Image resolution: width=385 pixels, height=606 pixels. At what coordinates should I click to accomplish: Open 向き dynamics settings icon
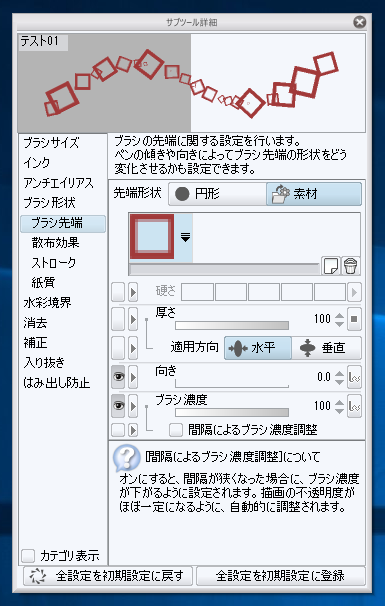coord(354,377)
